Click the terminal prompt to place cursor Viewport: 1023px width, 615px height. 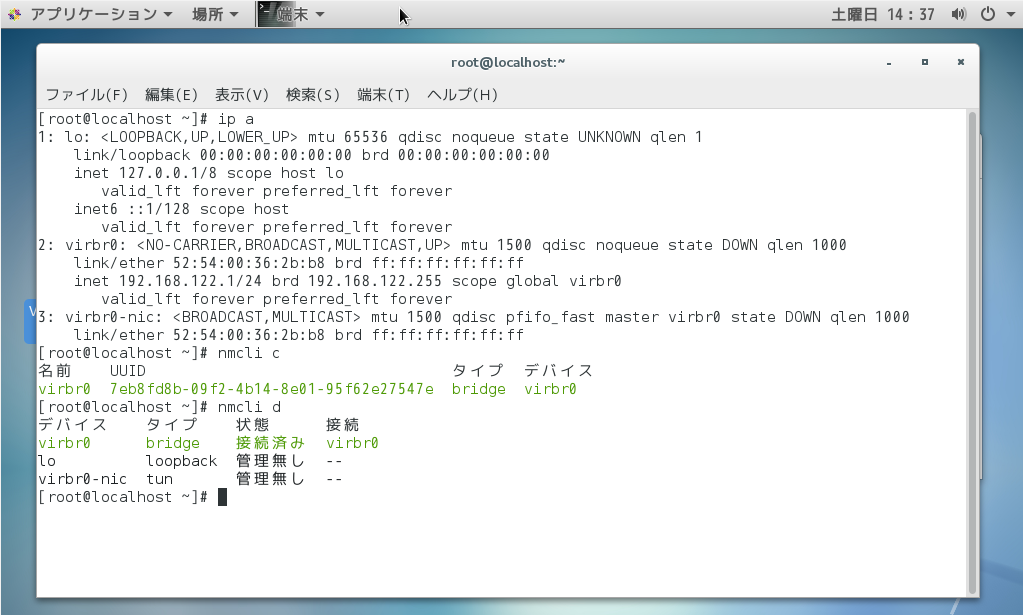click(224, 496)
